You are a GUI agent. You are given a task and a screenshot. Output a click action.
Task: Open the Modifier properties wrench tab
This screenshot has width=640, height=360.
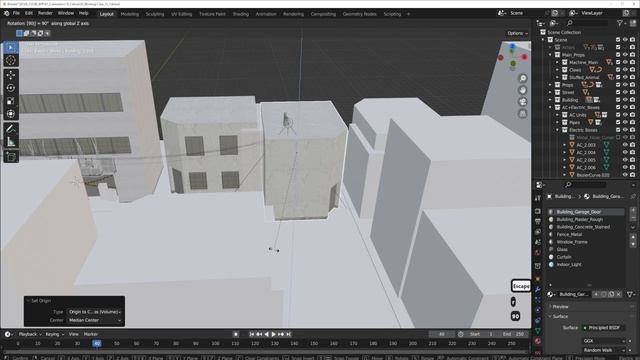[538, 289]
